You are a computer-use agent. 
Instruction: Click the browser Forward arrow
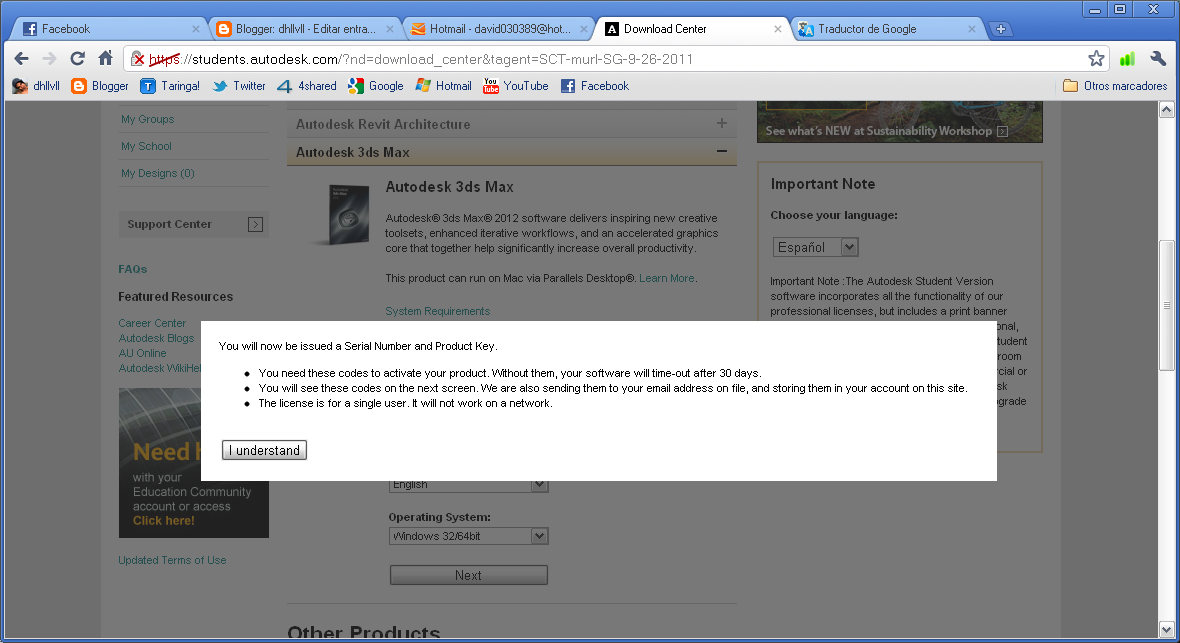[x=49, y=59]
